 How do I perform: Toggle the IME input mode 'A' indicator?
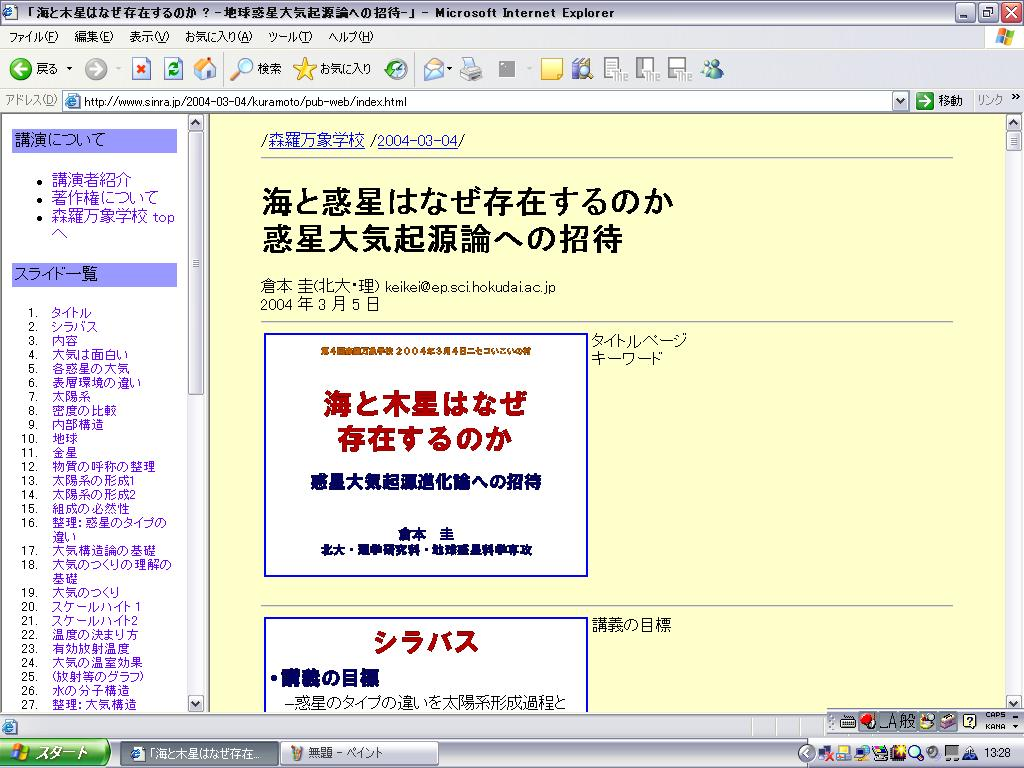point(887,721)
